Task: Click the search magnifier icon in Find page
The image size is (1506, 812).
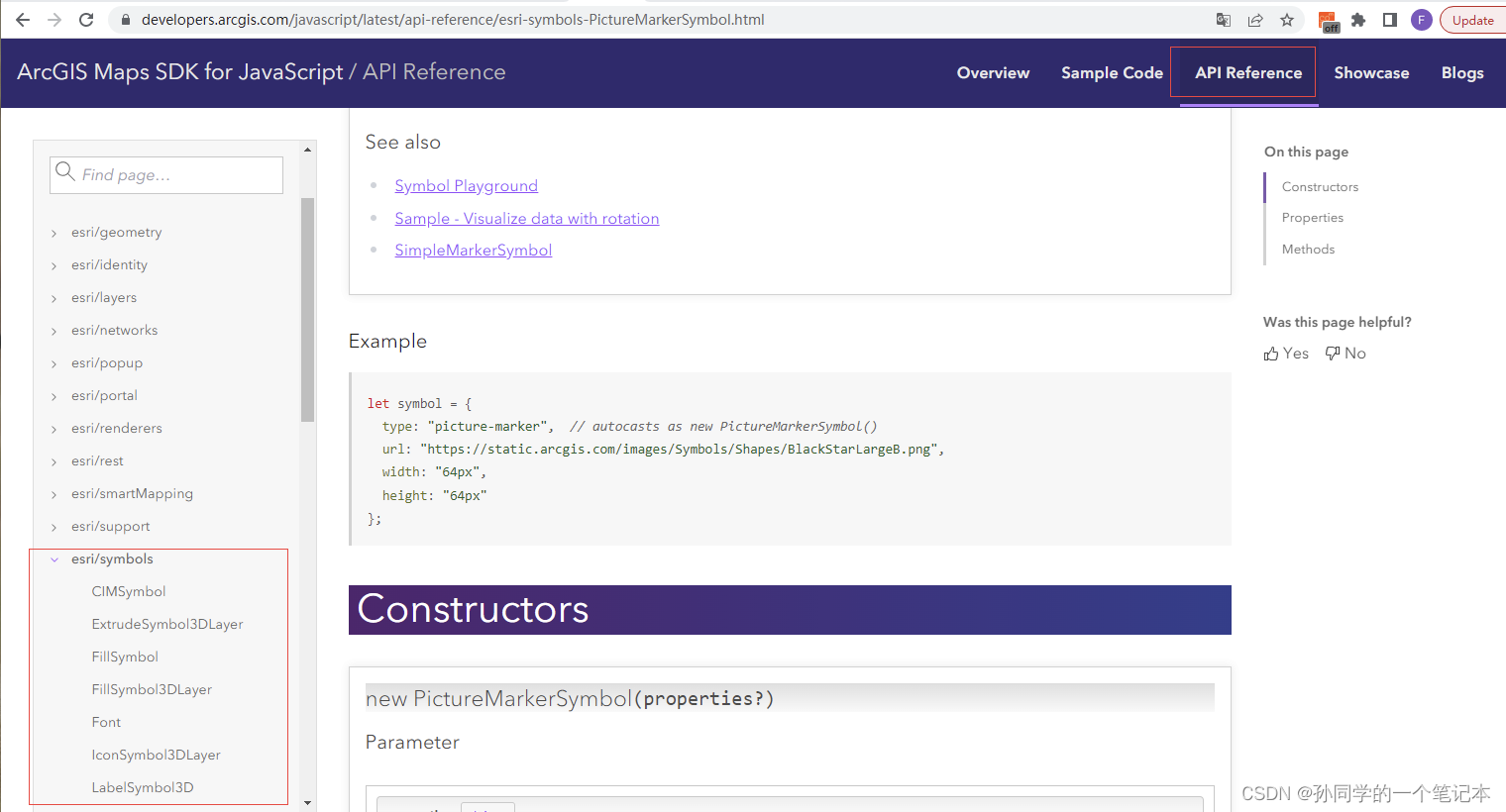Action: coord(65,171)
